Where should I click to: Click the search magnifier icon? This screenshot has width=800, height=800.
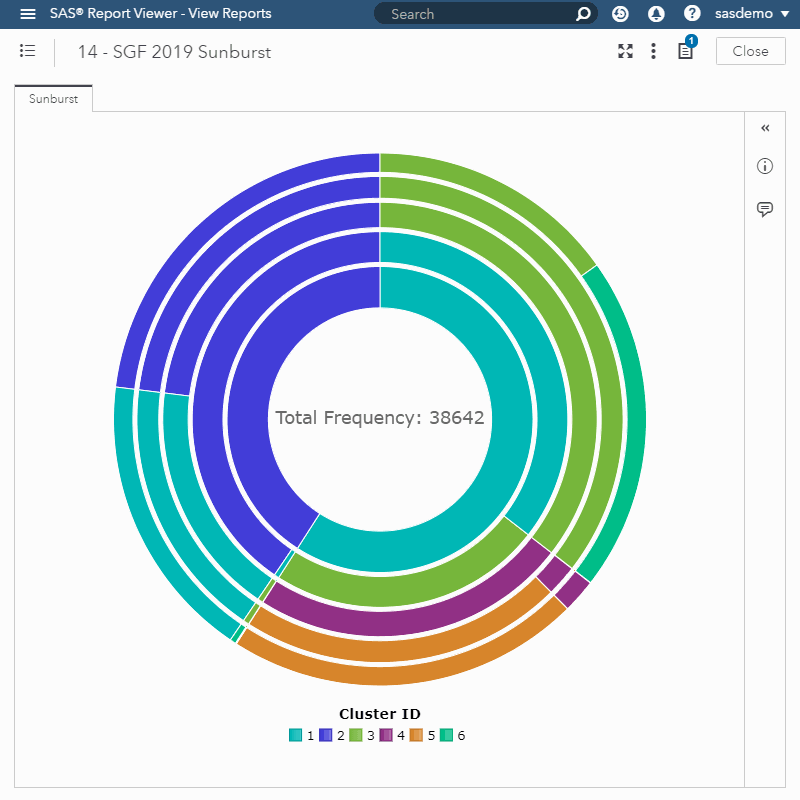(x=584, y=14)
